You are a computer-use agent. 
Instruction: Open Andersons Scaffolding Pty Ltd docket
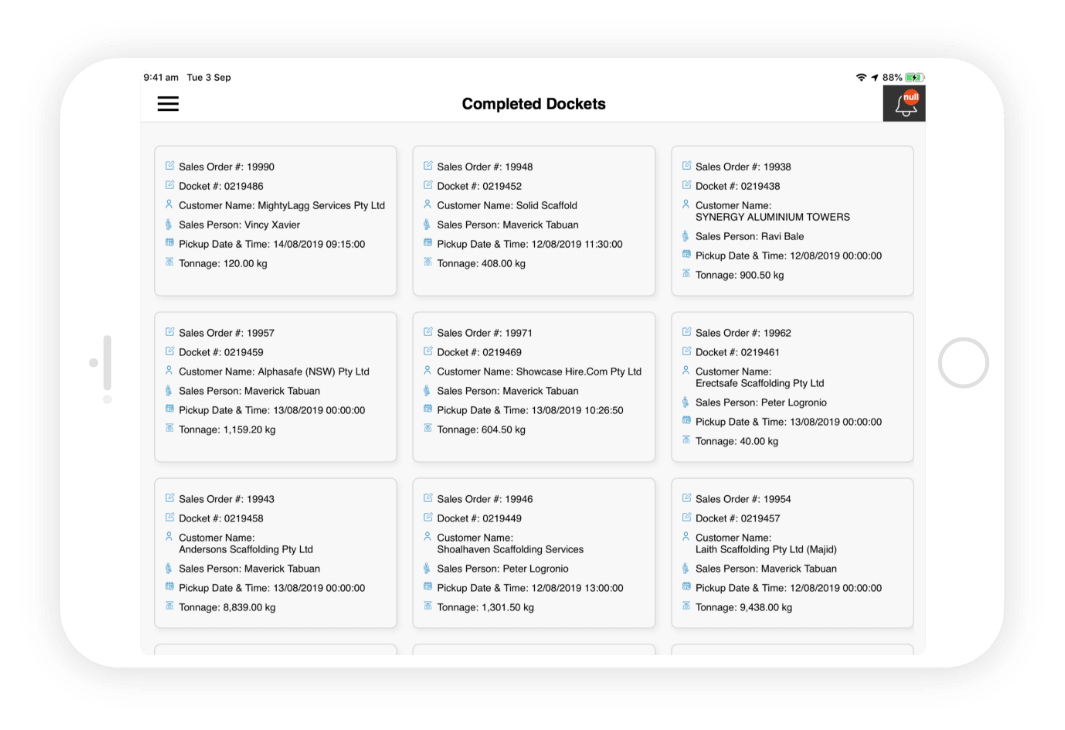tap(275, 553)
